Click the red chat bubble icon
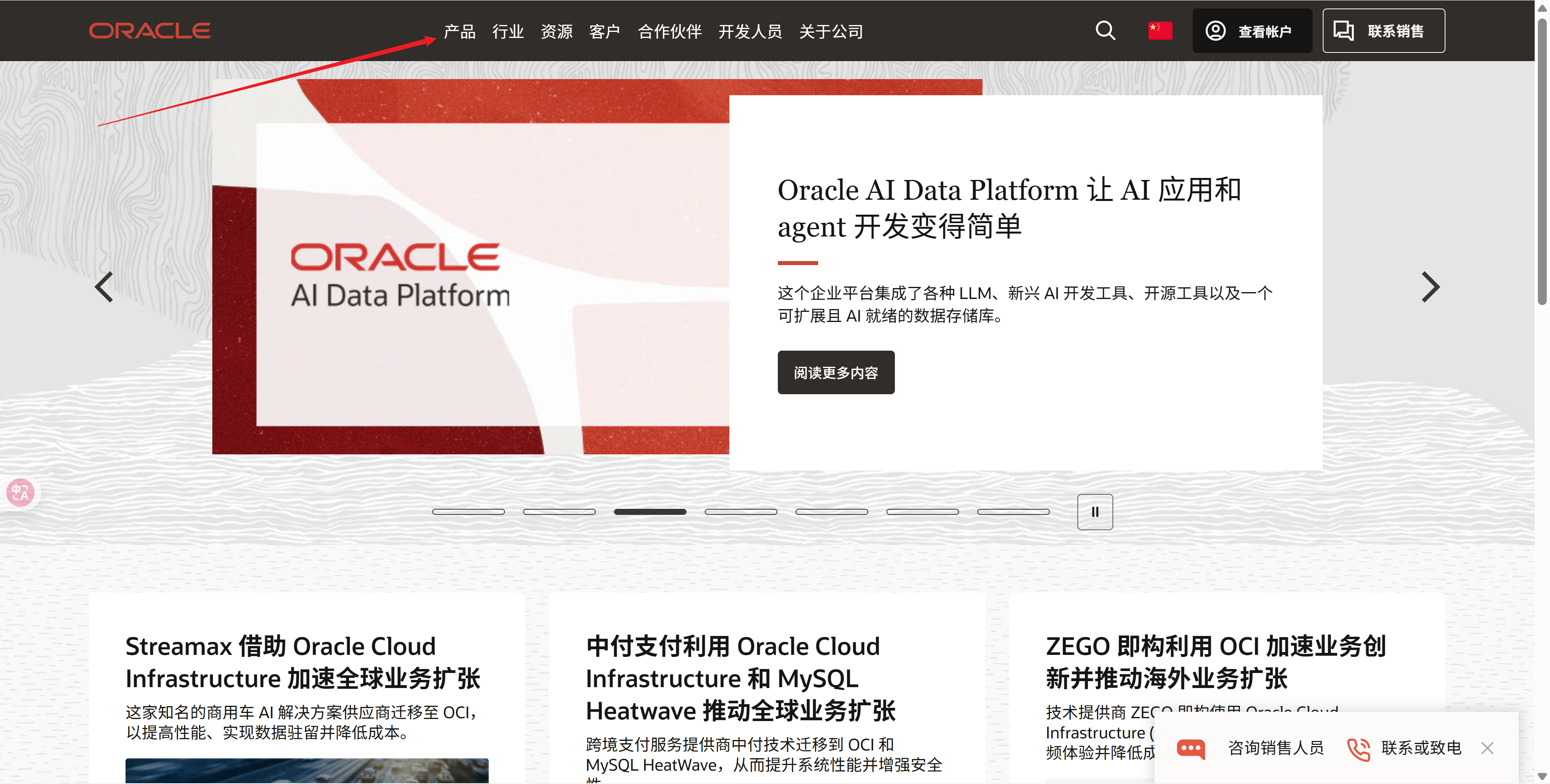The width and height of the screenshot is (1550, 784). [1191, 748]
